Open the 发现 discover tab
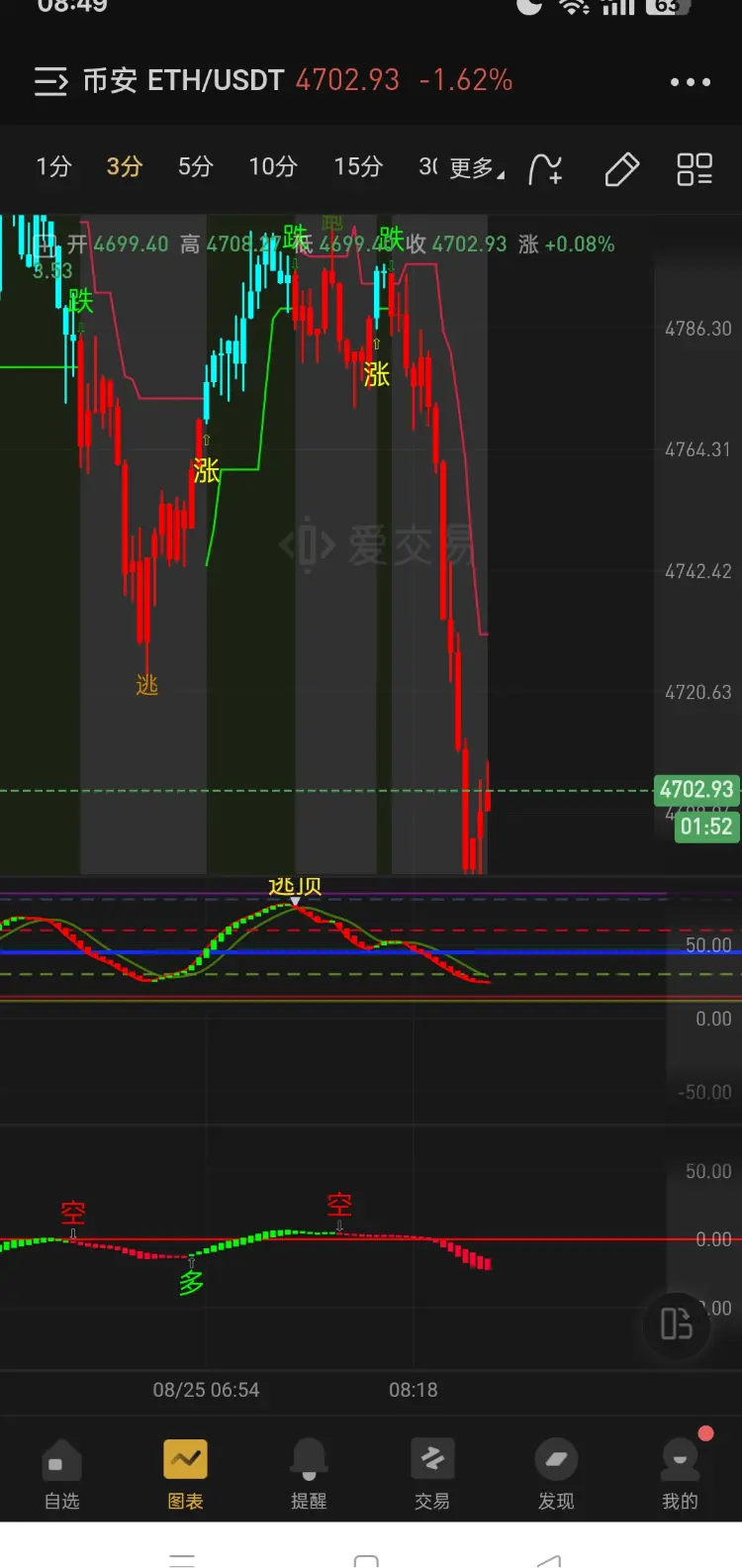742x1568 pixels. click(556, 1475)
